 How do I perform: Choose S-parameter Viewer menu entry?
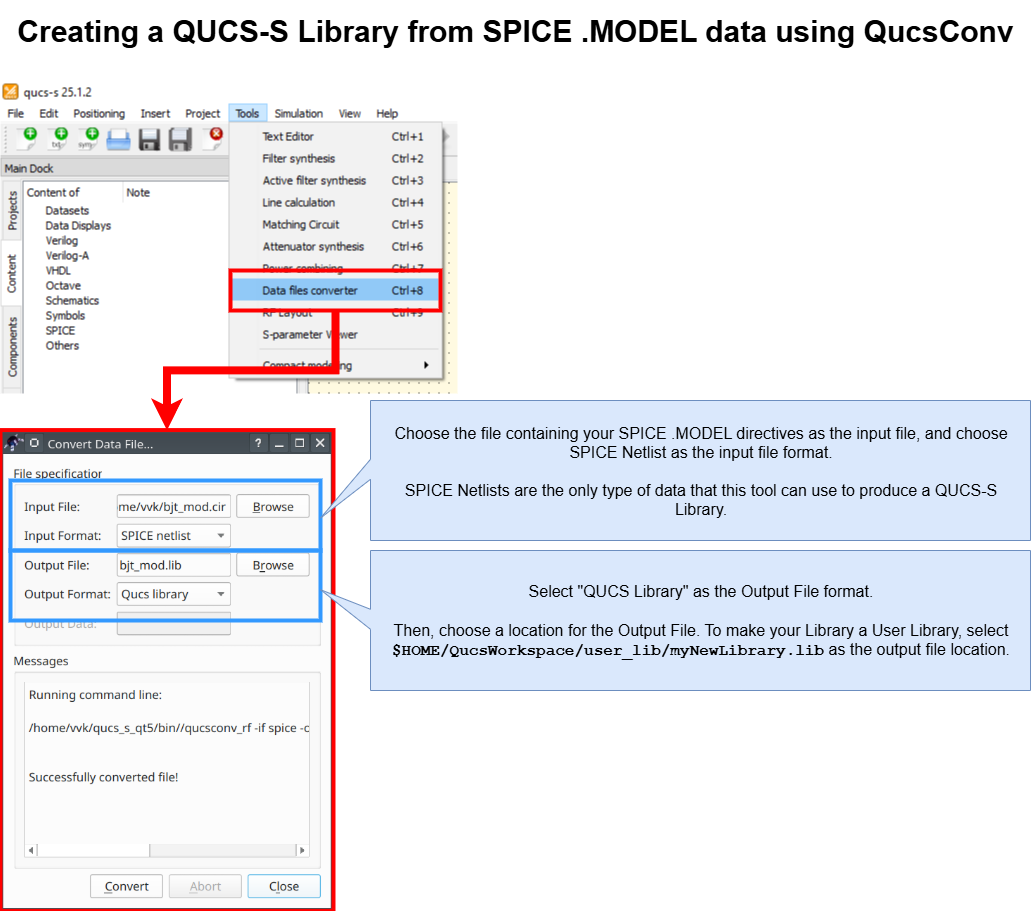[x=336, y=335]
